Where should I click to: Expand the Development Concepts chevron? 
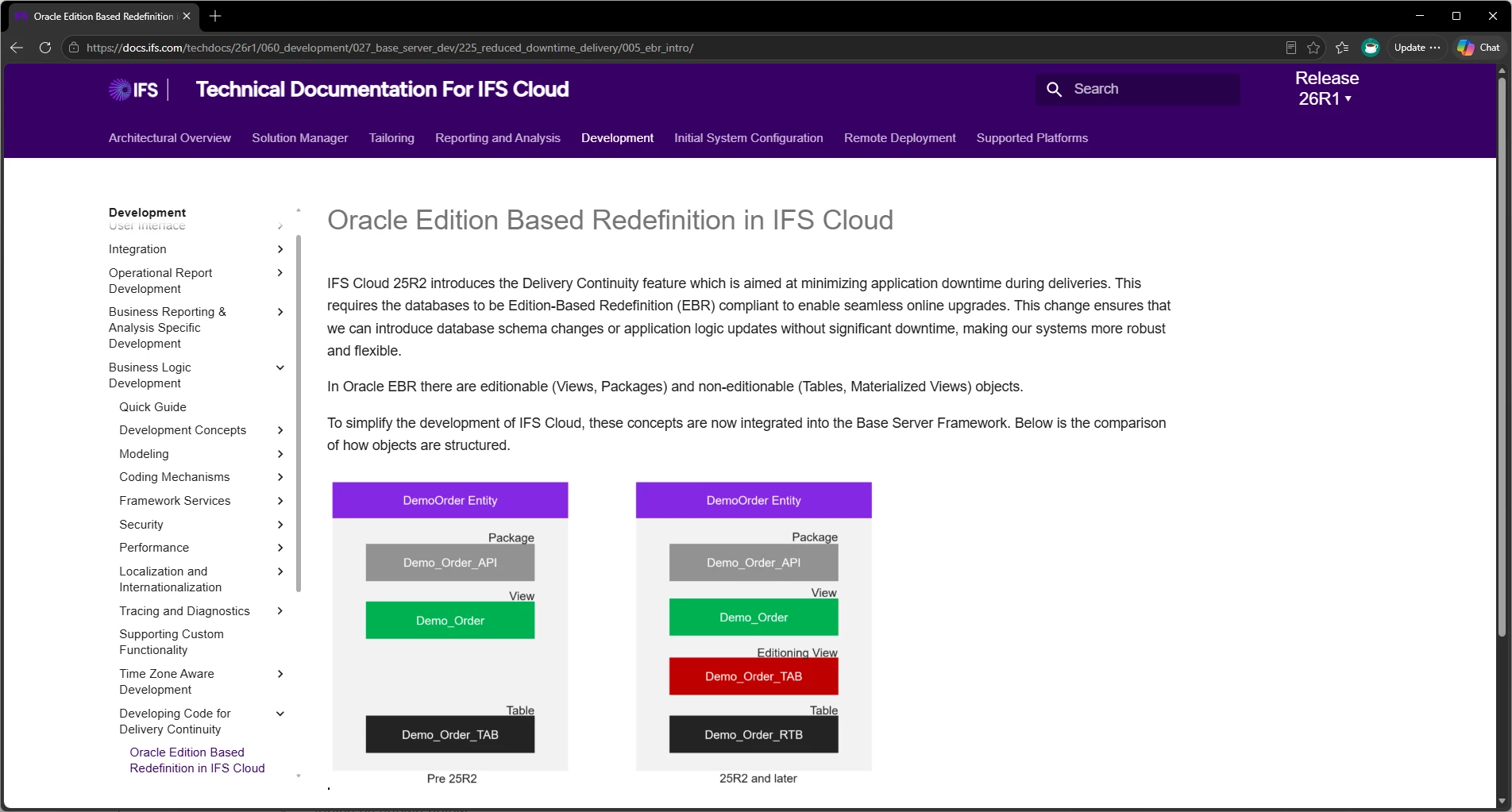tap(280, 430)
